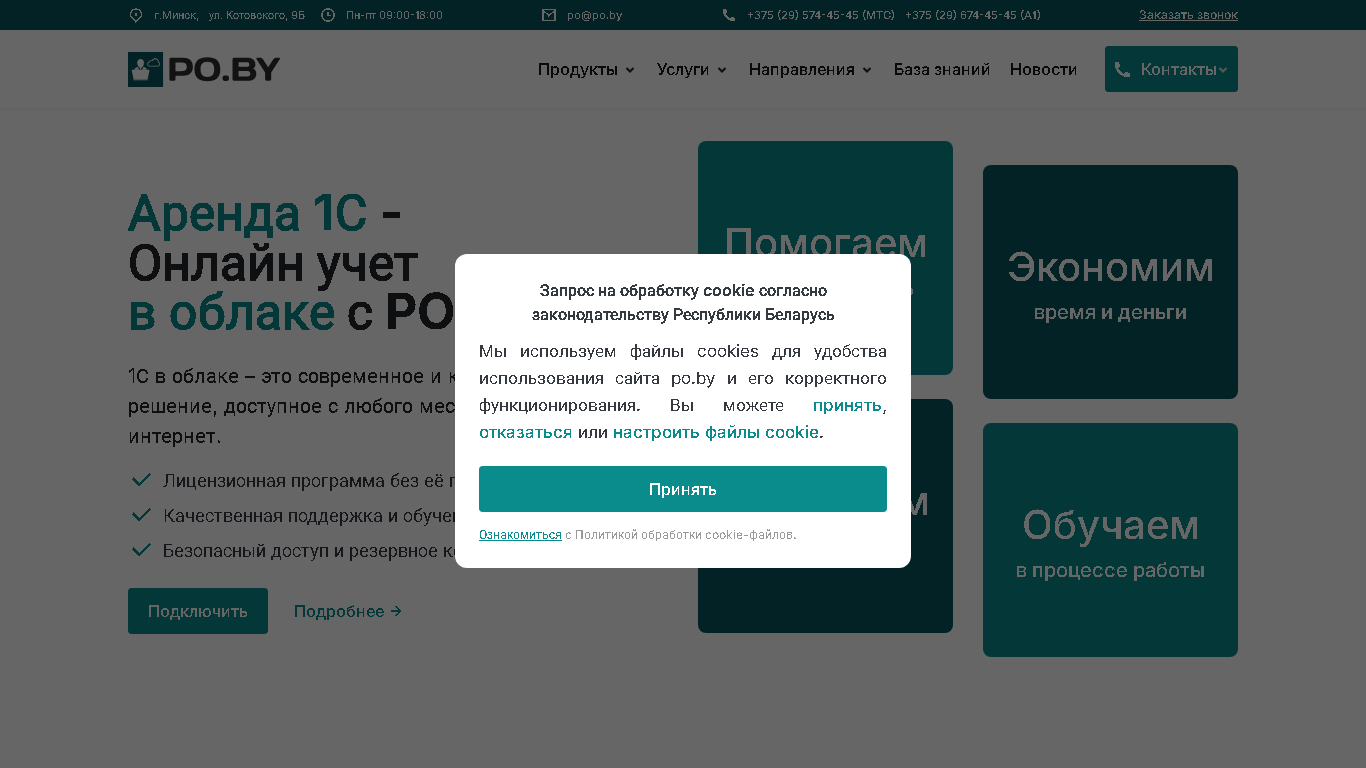Click настроить файлы cookie link
1366x768 pixels.
(x=716, y=432)
